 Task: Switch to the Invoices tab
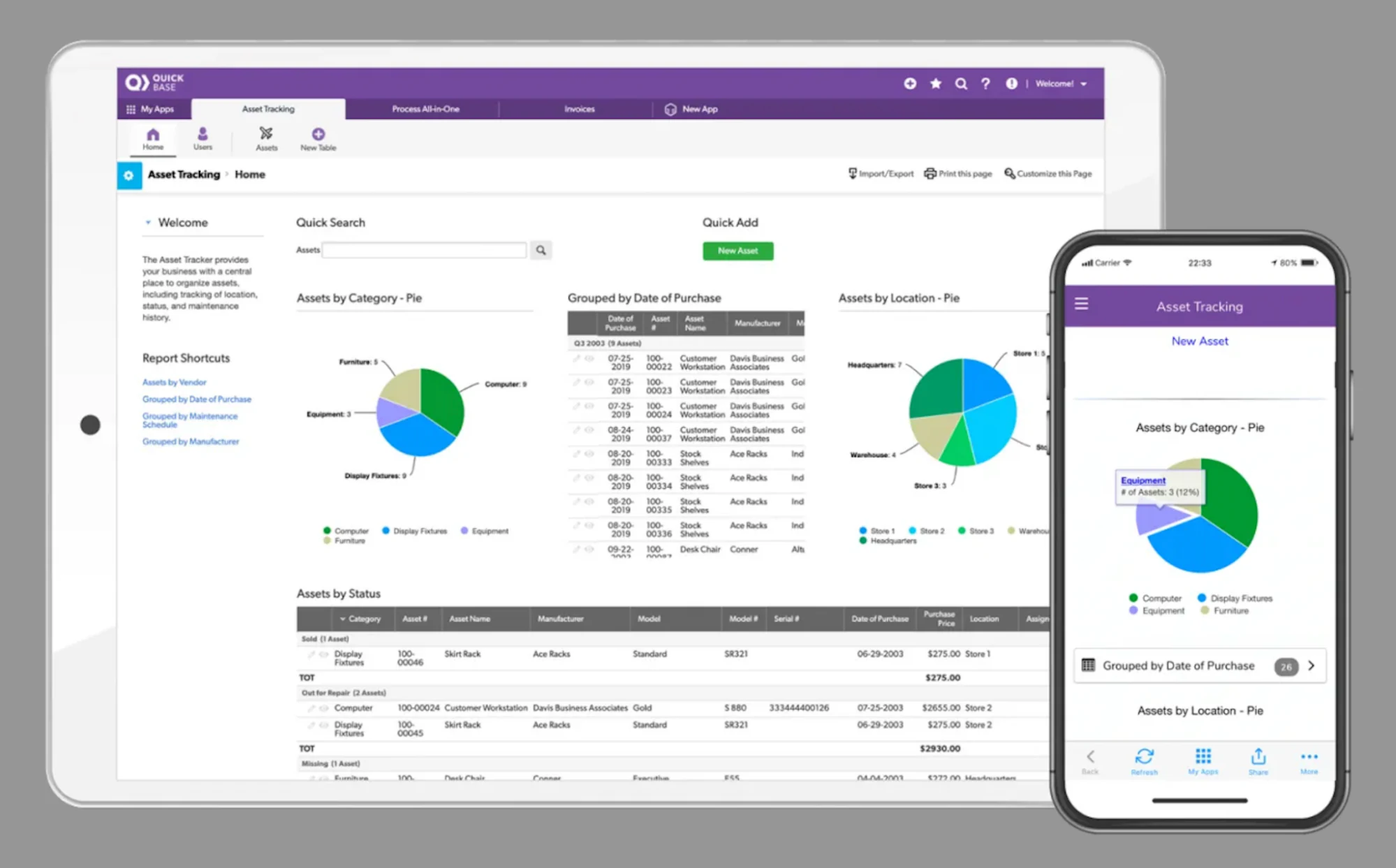tap(579, 109)
